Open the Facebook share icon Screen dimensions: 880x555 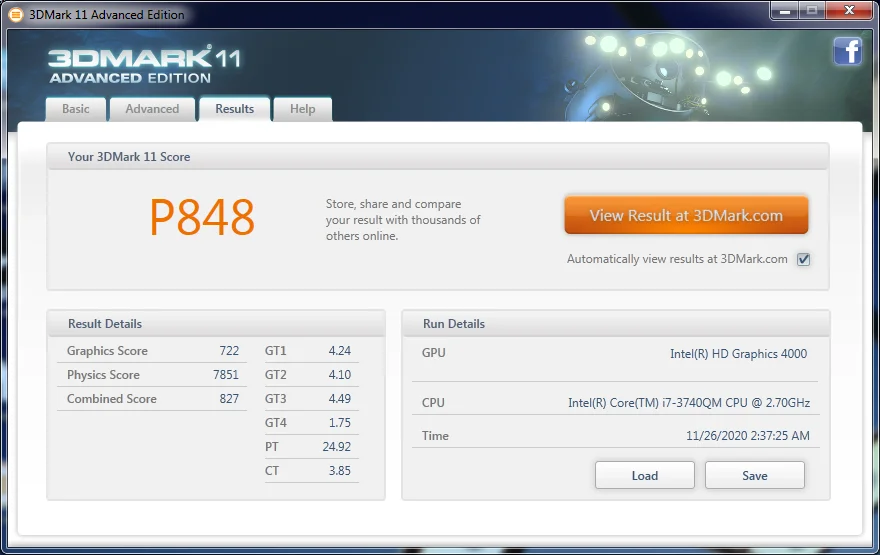point(847,52)
